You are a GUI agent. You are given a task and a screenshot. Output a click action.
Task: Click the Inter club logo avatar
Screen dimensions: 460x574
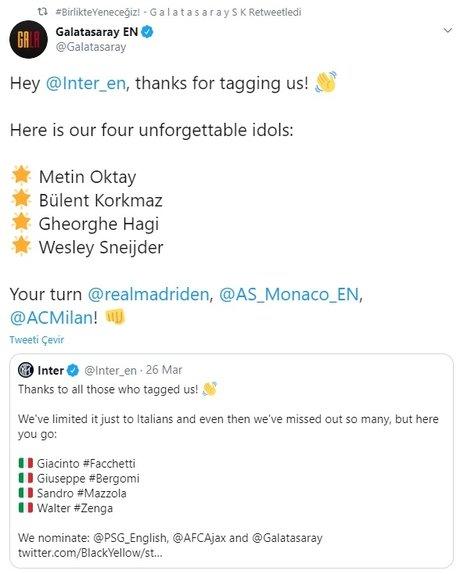point(26,370)
